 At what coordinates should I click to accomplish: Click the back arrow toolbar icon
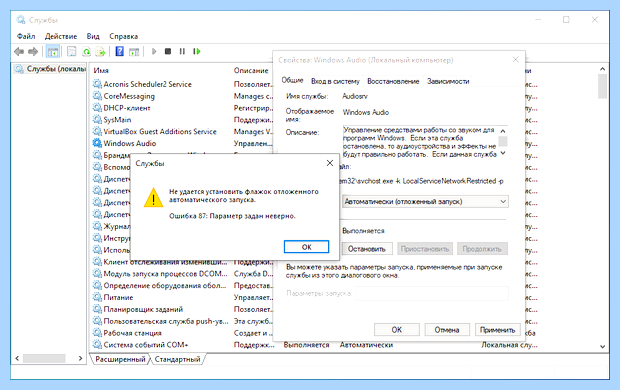(x=19, y=51)
